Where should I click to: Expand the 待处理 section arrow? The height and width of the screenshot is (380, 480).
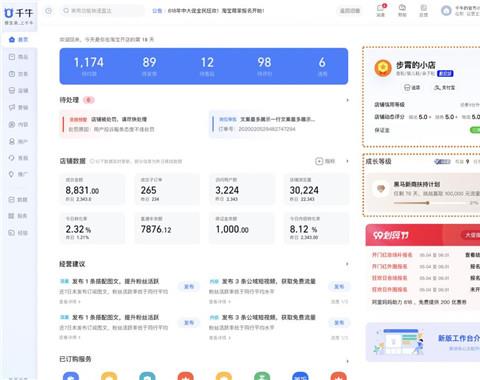(347, 100)
